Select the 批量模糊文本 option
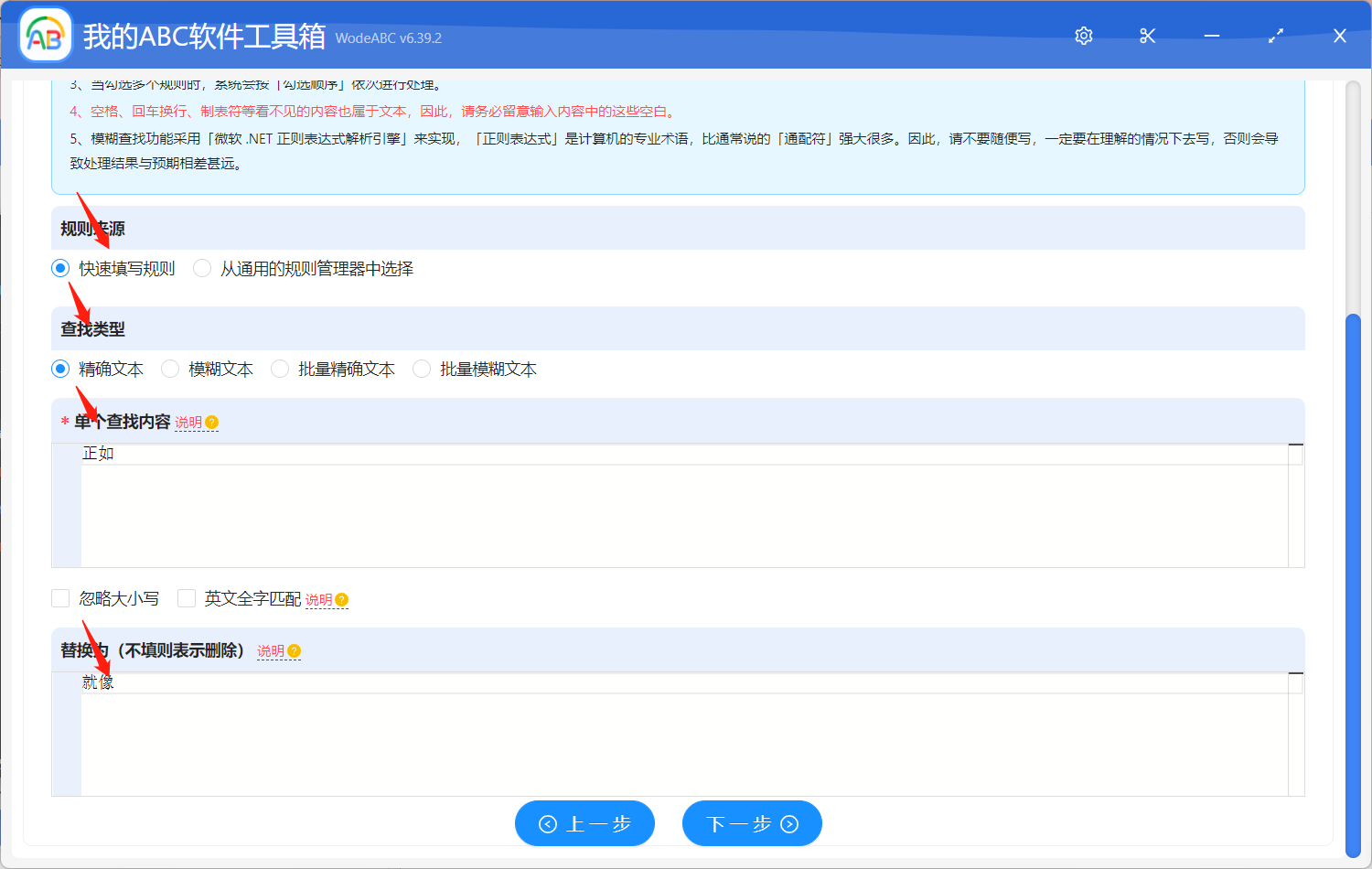 (x=421, y=369)
